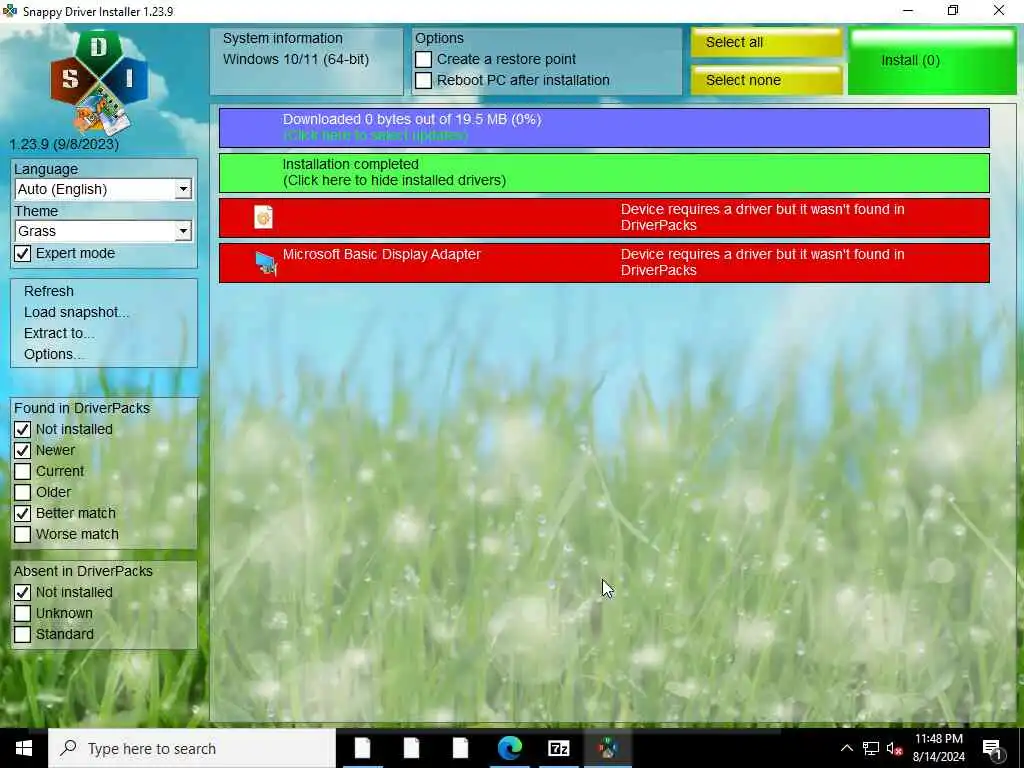Uncheck Expert mode
Screen dimensions: 1024x768
tap(22, 253)
